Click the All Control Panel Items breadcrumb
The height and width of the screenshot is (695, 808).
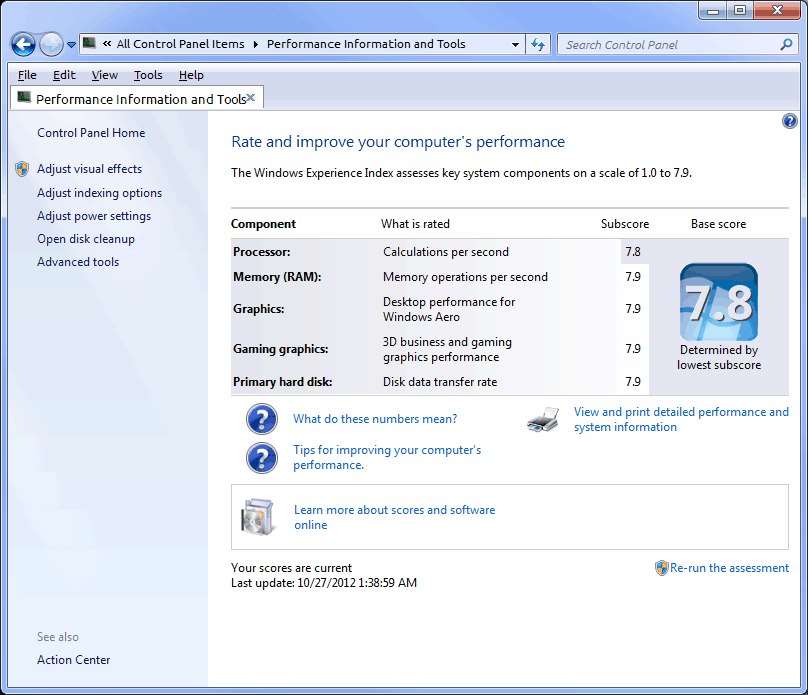click(x=180, y=44)
